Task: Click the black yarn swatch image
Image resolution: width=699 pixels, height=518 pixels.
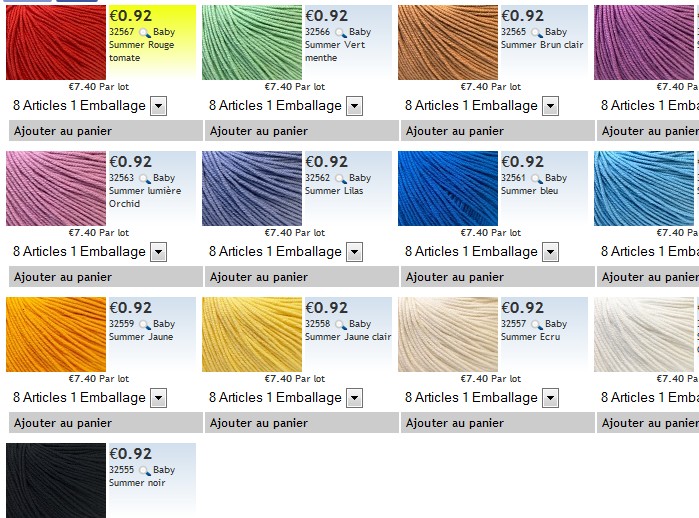Action: (x=56, y=481)
